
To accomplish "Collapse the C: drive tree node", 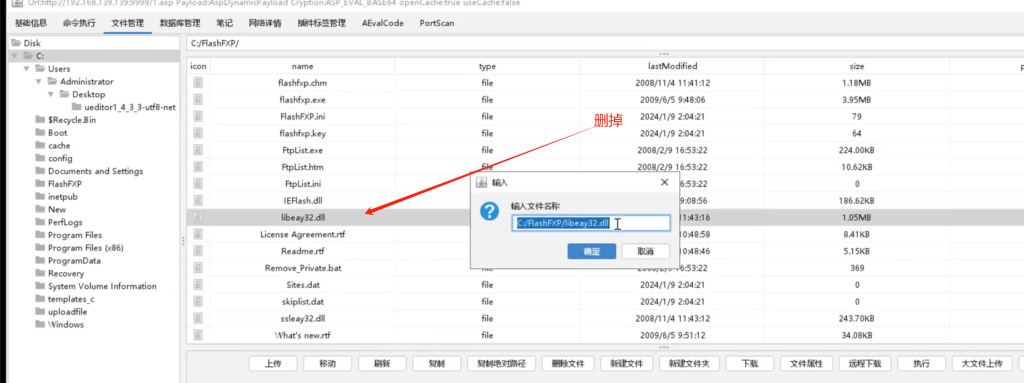I will coord(14,56).
